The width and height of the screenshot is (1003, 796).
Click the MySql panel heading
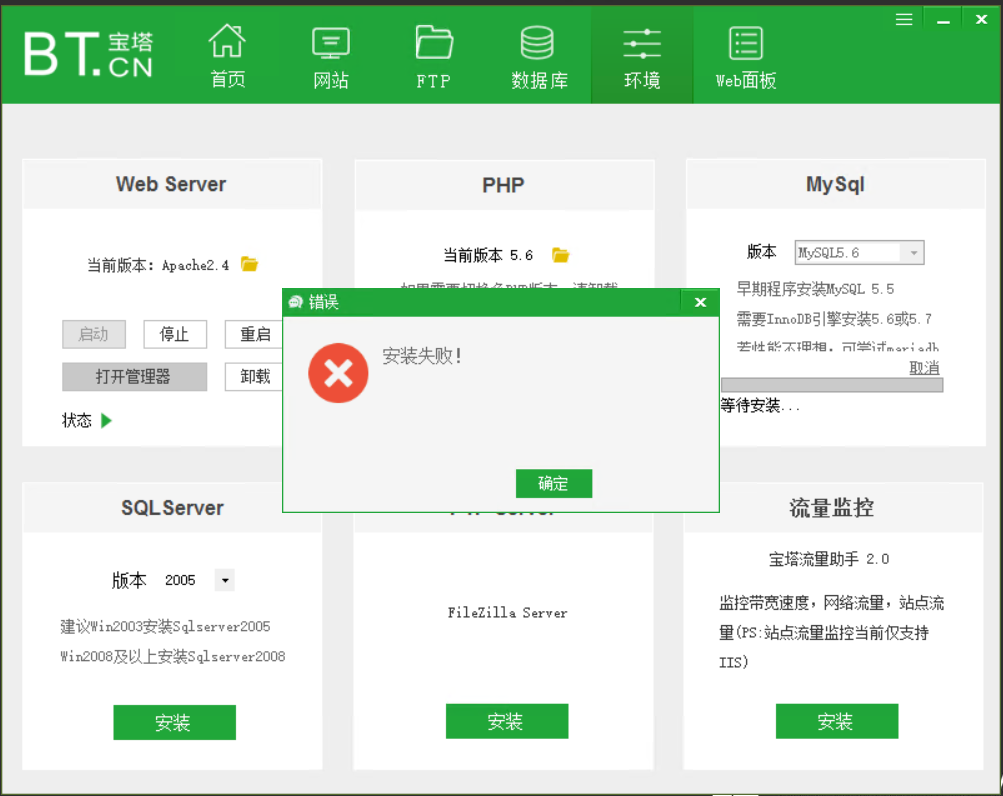[x=835, y=184]
